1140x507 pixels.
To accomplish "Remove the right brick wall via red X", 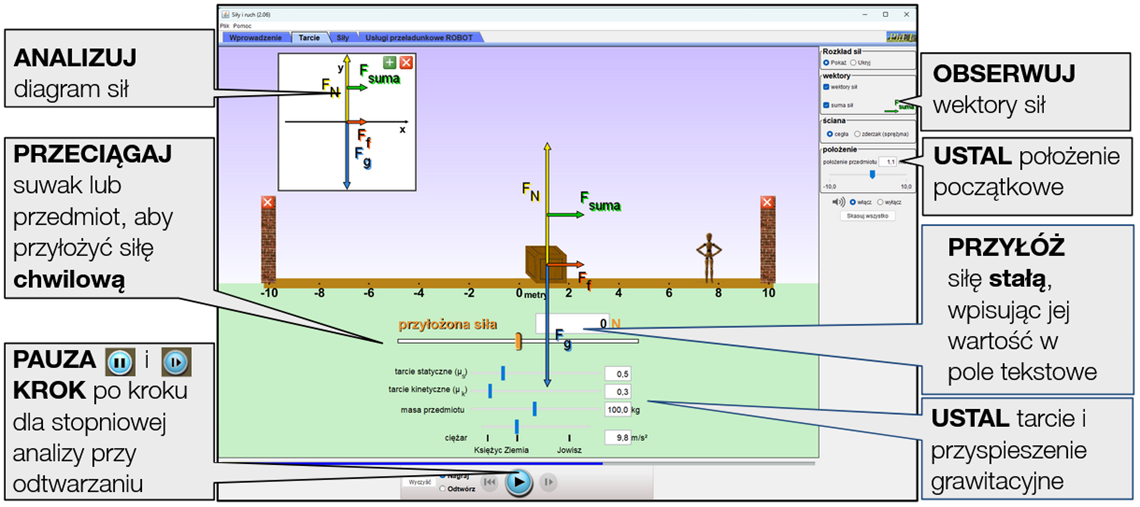I will (767, 202).
